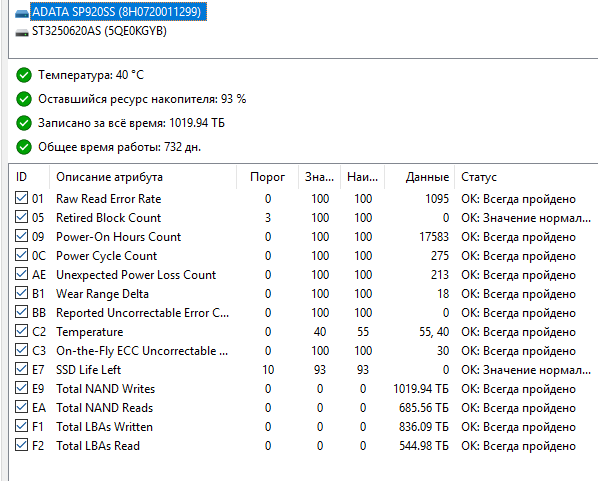Toggle the EA Total NAND Reads checkbox
598x481 pixels.
(x=21, y=407)
